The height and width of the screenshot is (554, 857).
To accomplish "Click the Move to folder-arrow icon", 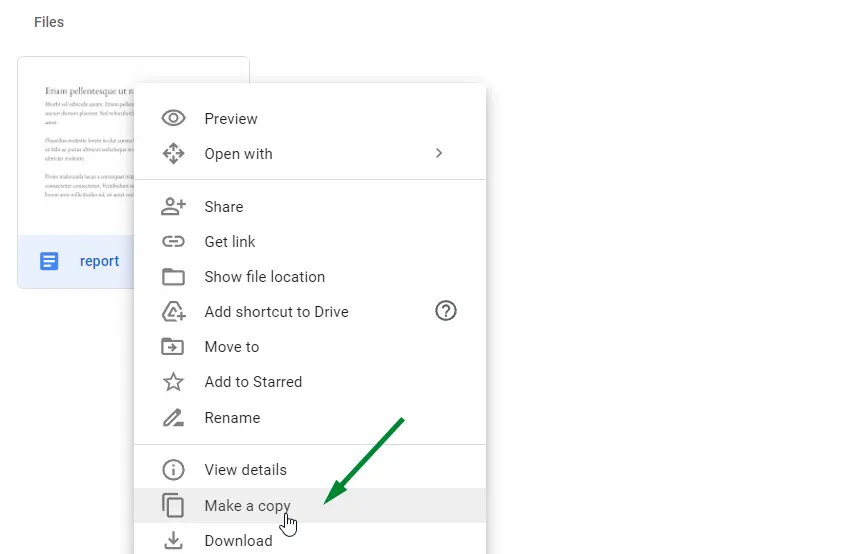I will coord(173,346).
